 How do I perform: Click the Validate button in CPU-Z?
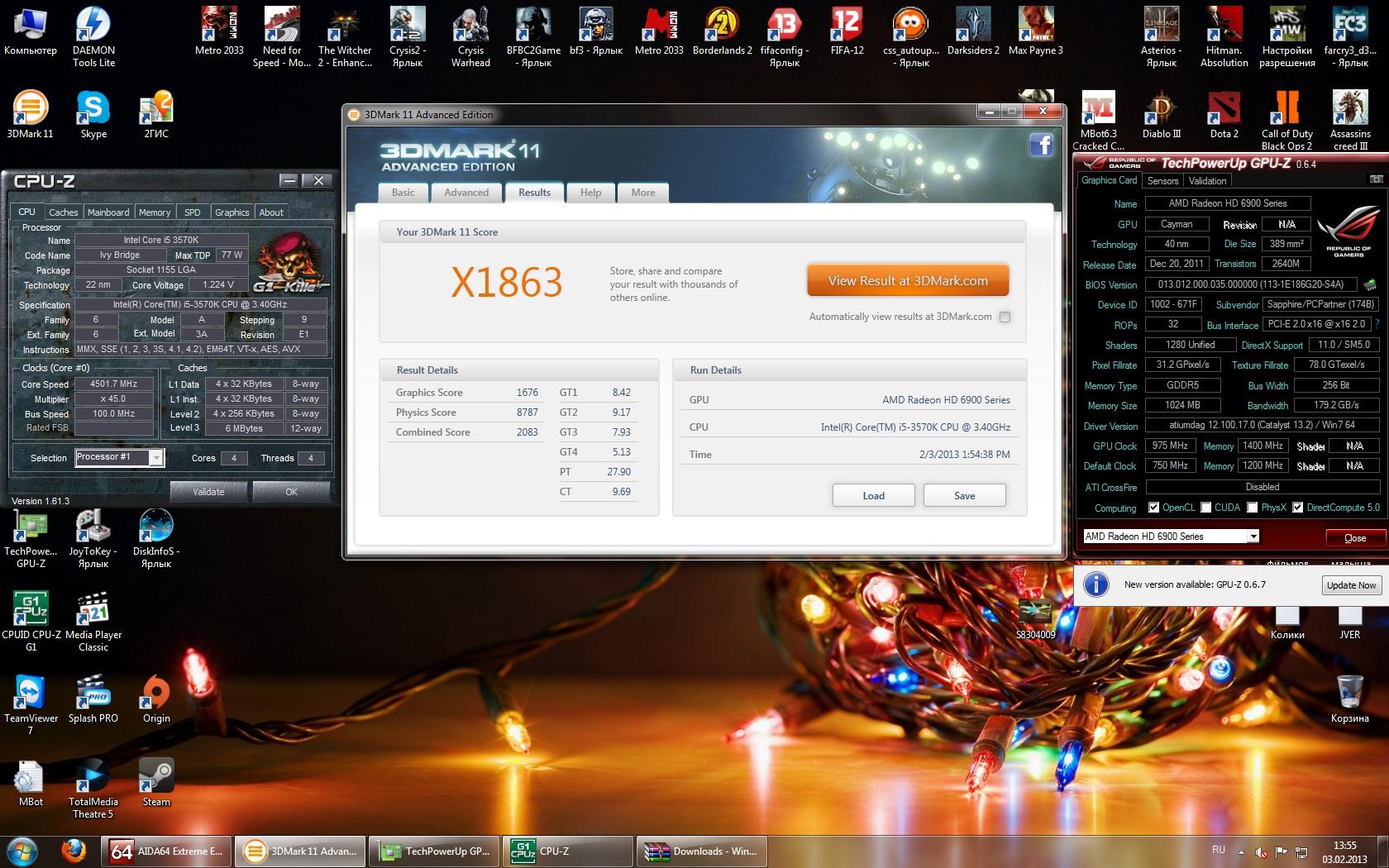208,492
